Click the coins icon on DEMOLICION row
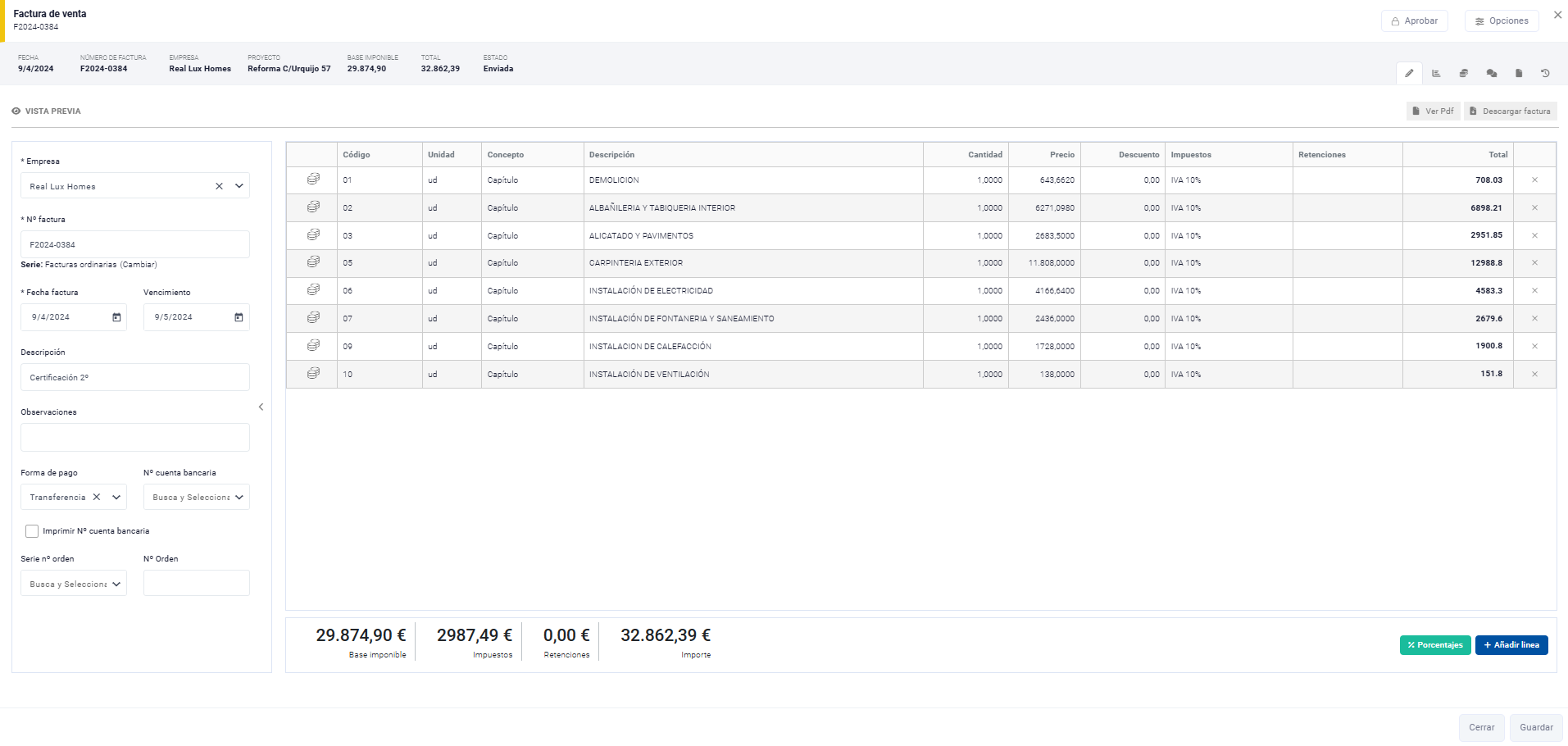Image resolution: width=1568 pixels, height=746 pixels. pyautogui.click(x=312, y=180)
